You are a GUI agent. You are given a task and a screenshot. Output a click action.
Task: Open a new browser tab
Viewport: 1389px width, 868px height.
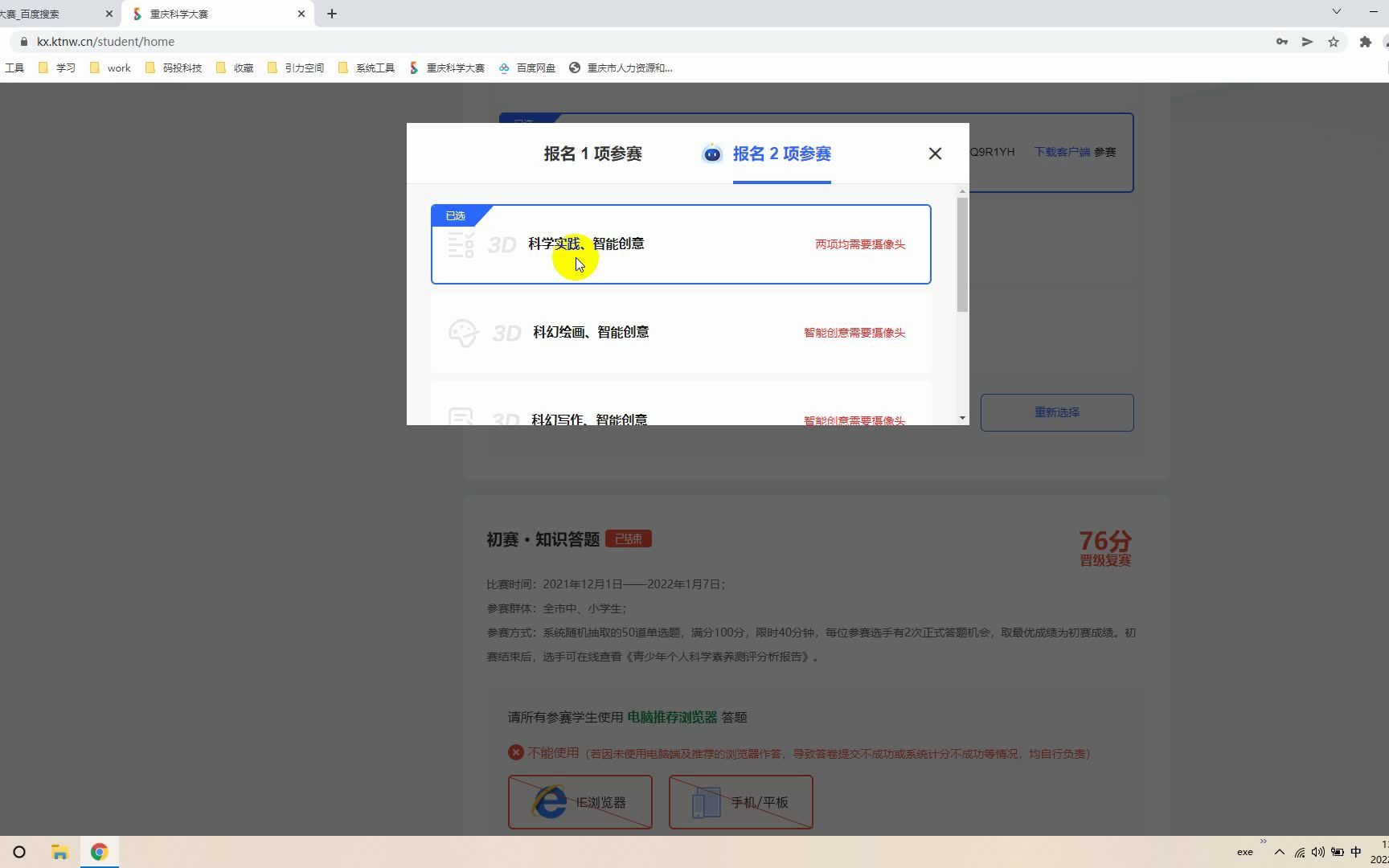332,14
